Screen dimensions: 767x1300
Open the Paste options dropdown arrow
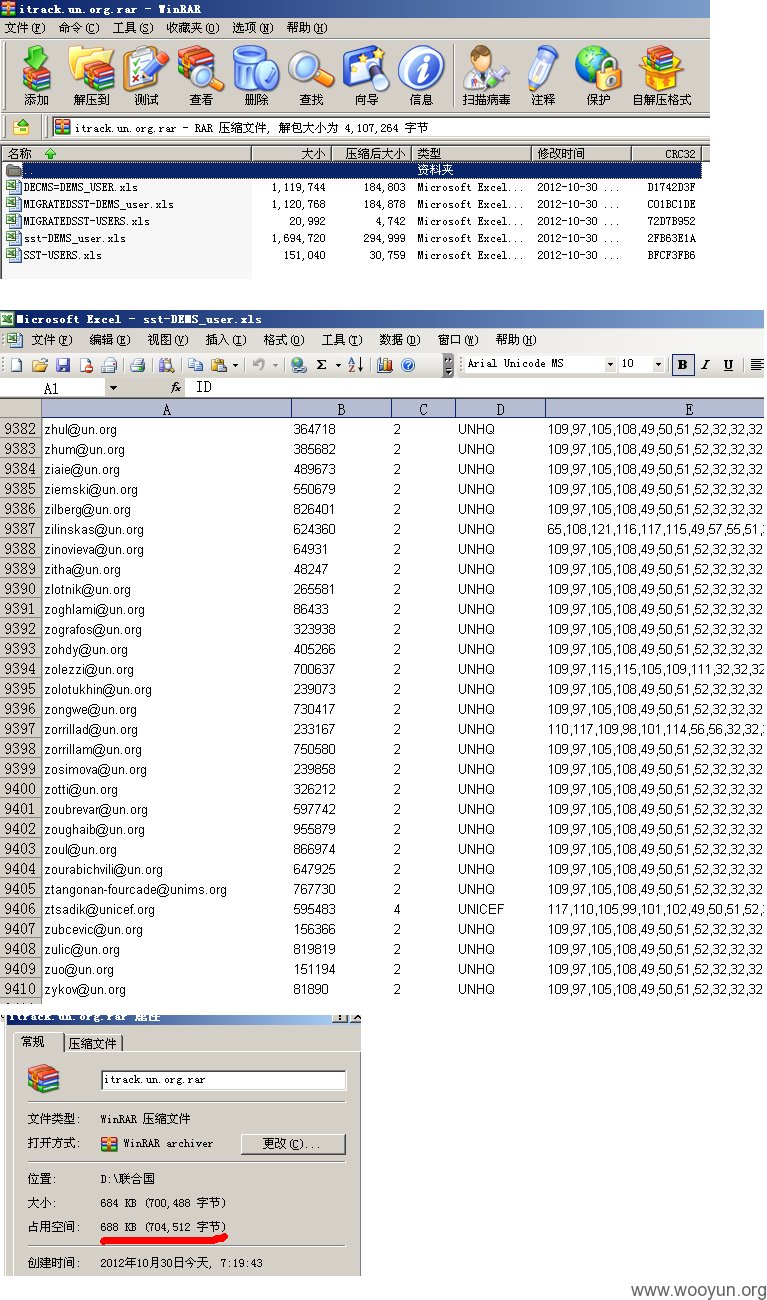click(x=235, y=365)
